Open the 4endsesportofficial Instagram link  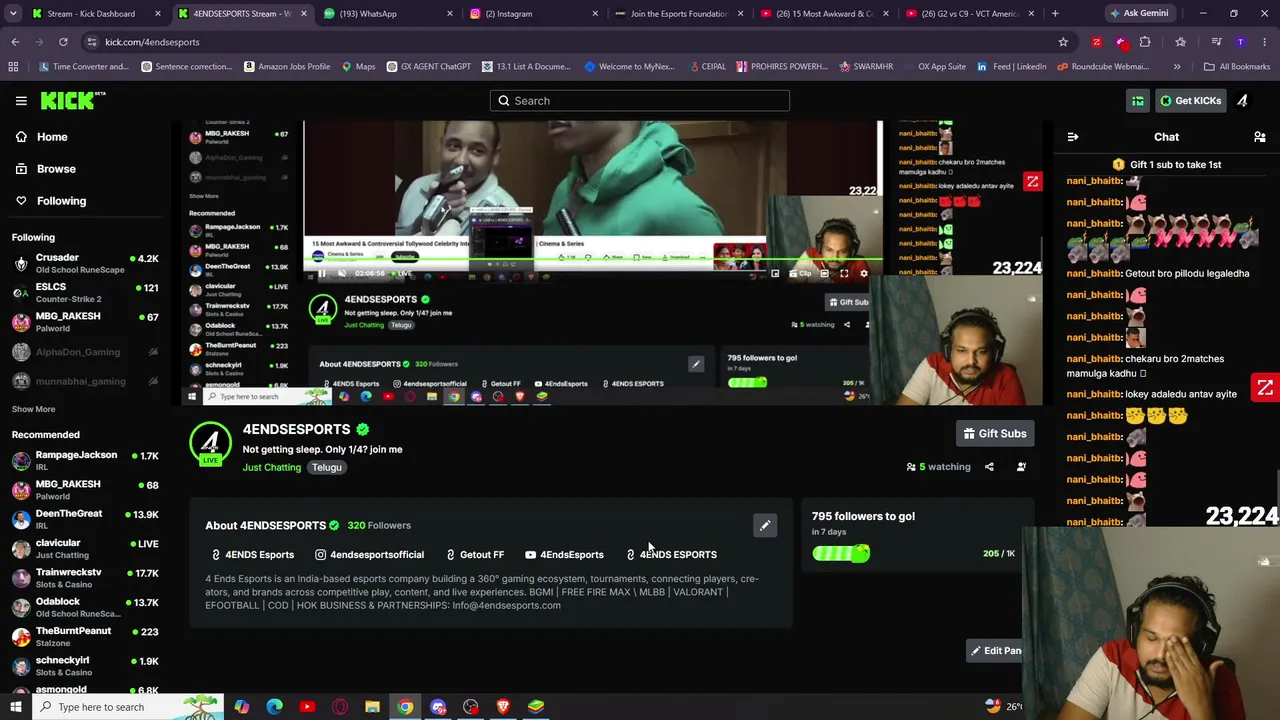tap(369, 555)
